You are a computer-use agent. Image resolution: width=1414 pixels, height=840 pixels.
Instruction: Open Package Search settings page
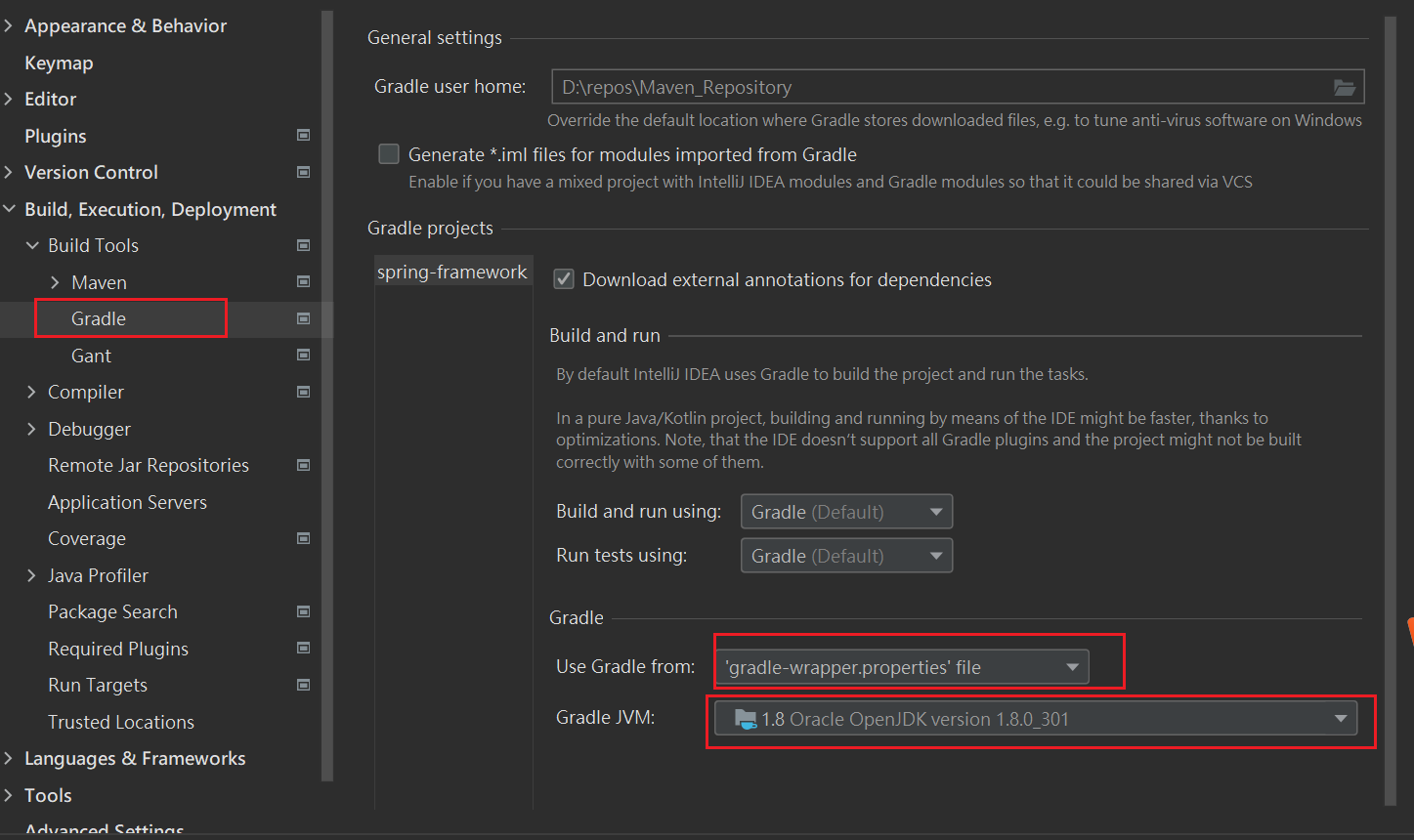click(113, 611)
